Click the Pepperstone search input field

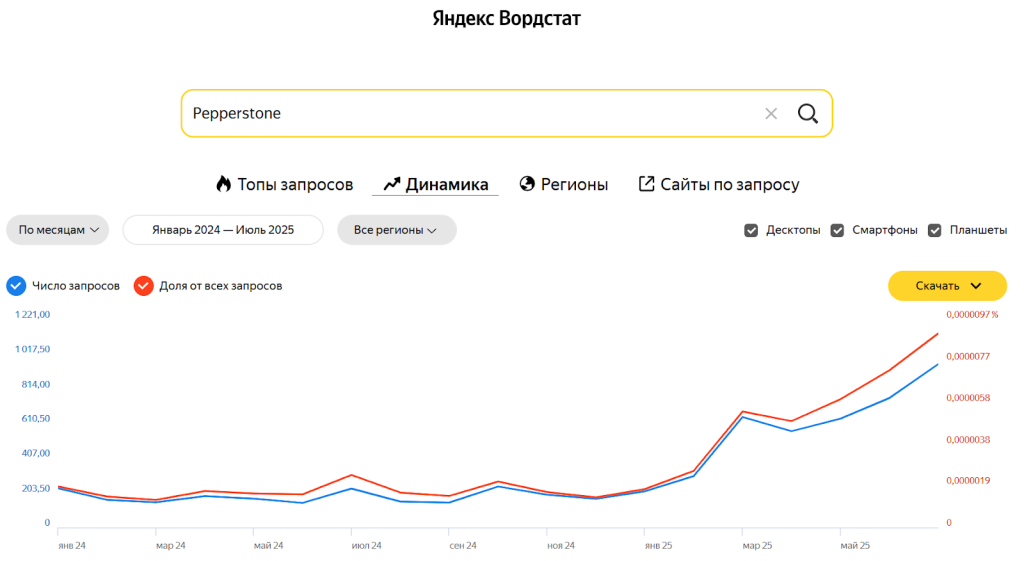[x=470, y=114]
